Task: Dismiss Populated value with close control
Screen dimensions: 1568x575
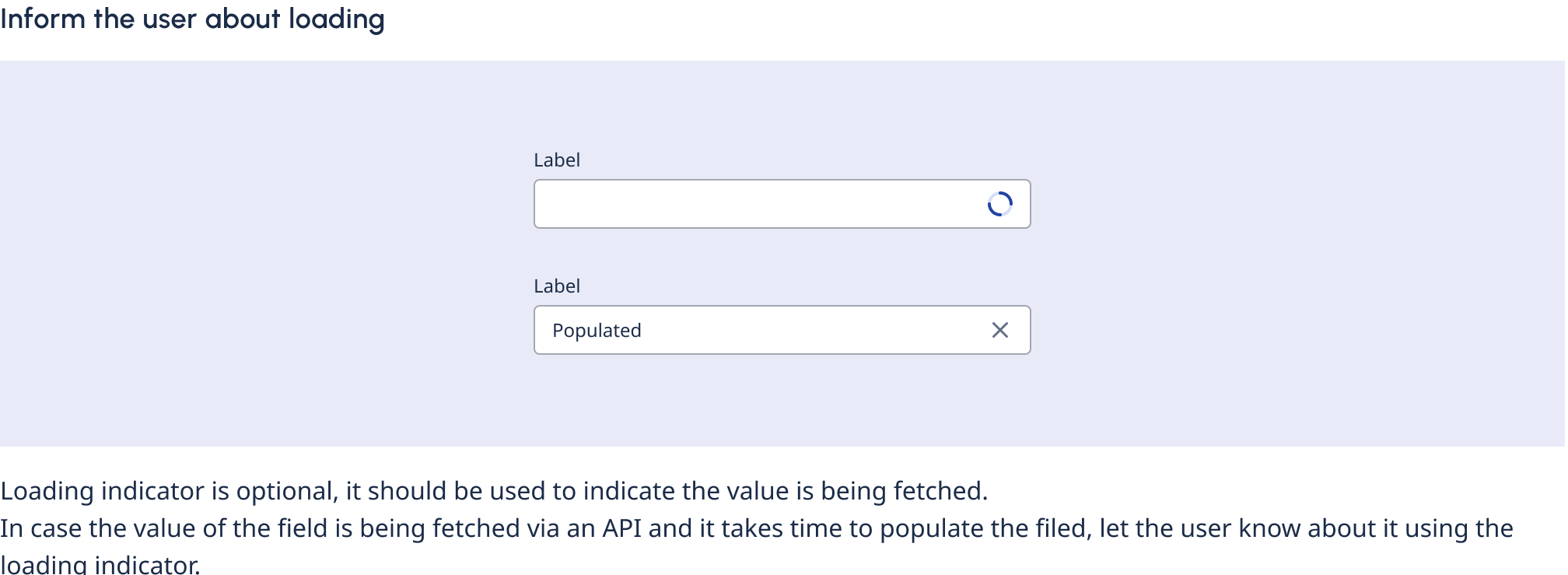Action: 1001,330
